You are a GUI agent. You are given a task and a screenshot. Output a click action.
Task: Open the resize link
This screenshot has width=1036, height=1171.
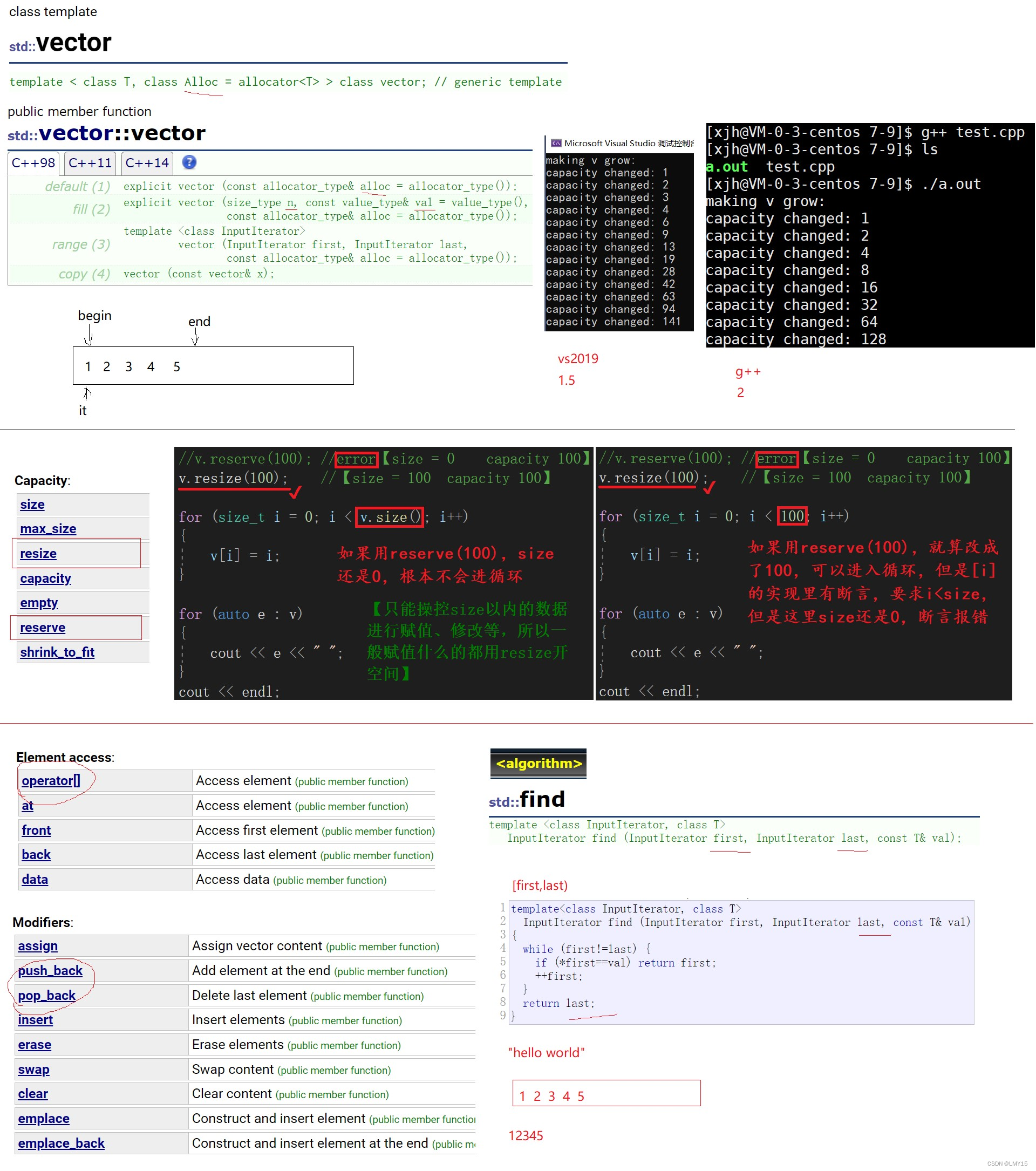click(x=38, y=554)
